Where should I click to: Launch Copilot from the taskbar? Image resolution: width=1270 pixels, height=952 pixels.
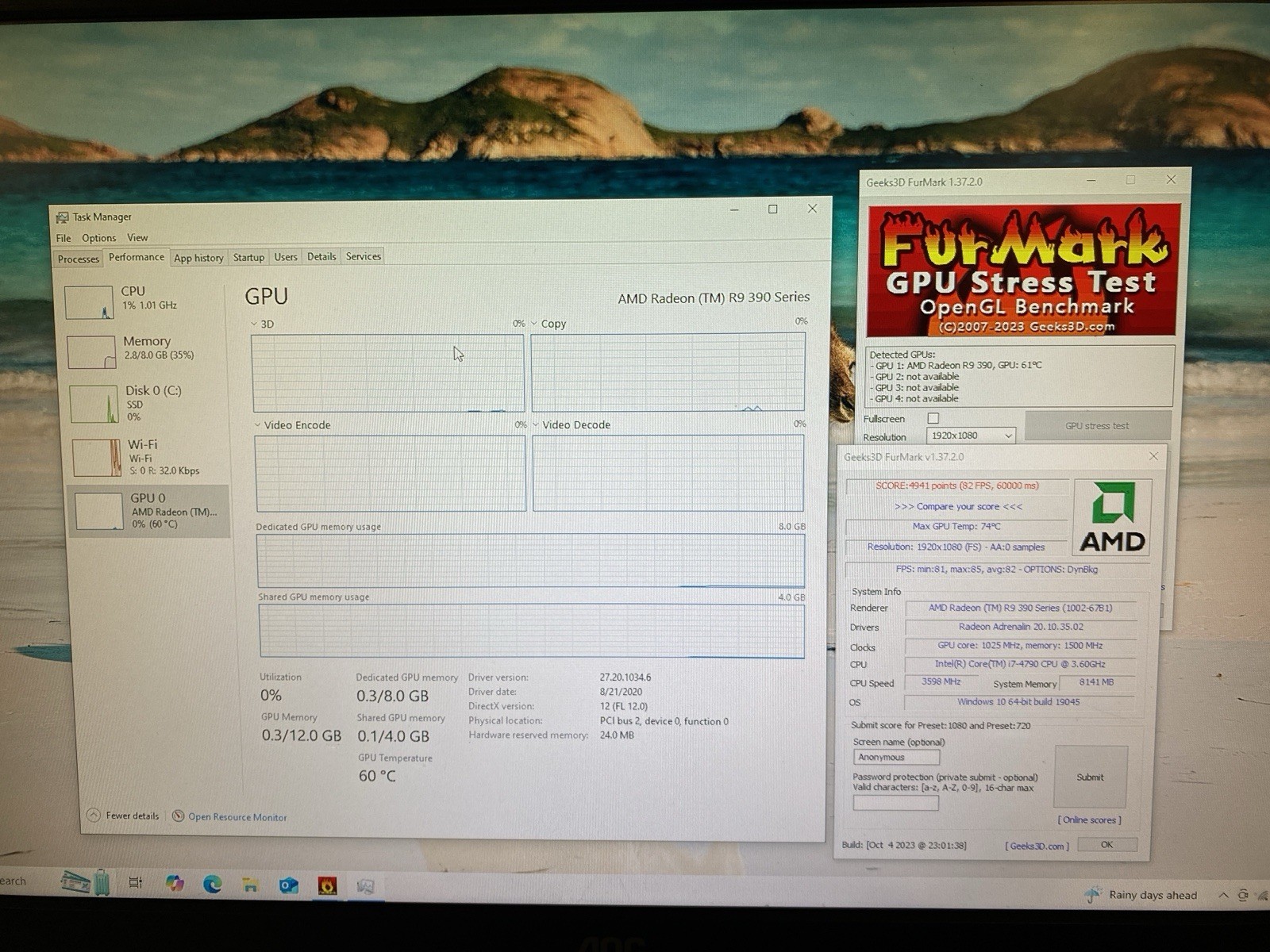tap(175, 883)
